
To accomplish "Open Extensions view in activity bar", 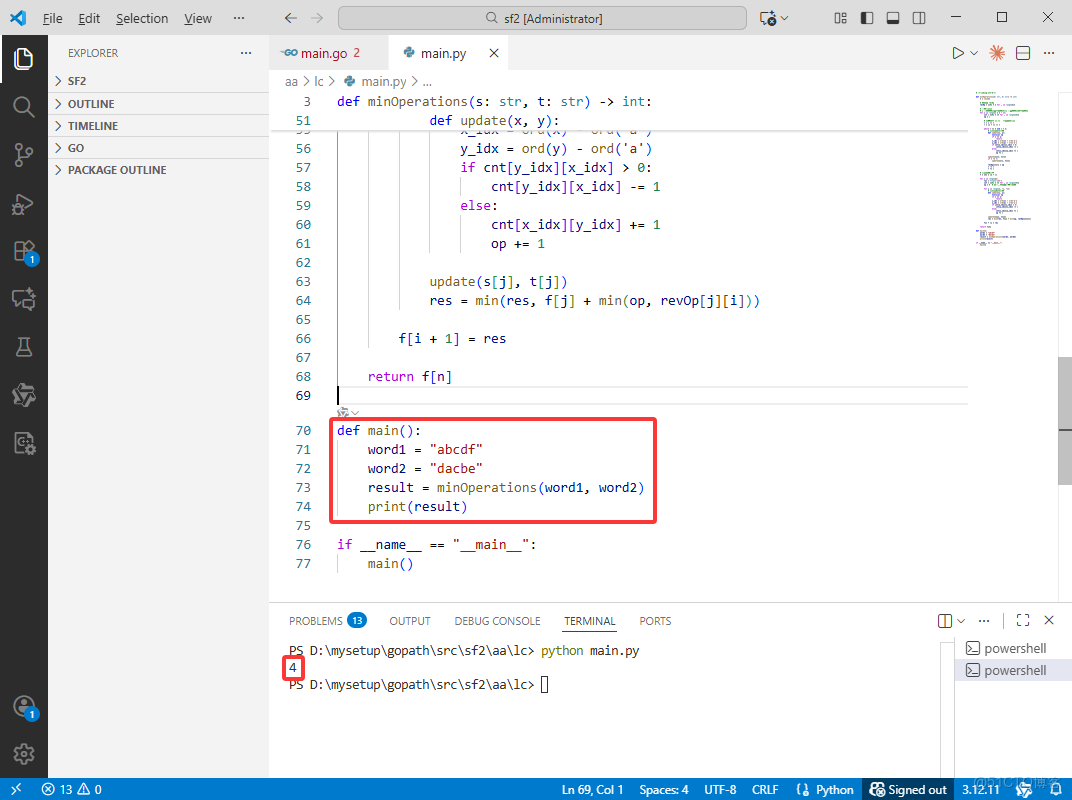I will coord(24,251).
